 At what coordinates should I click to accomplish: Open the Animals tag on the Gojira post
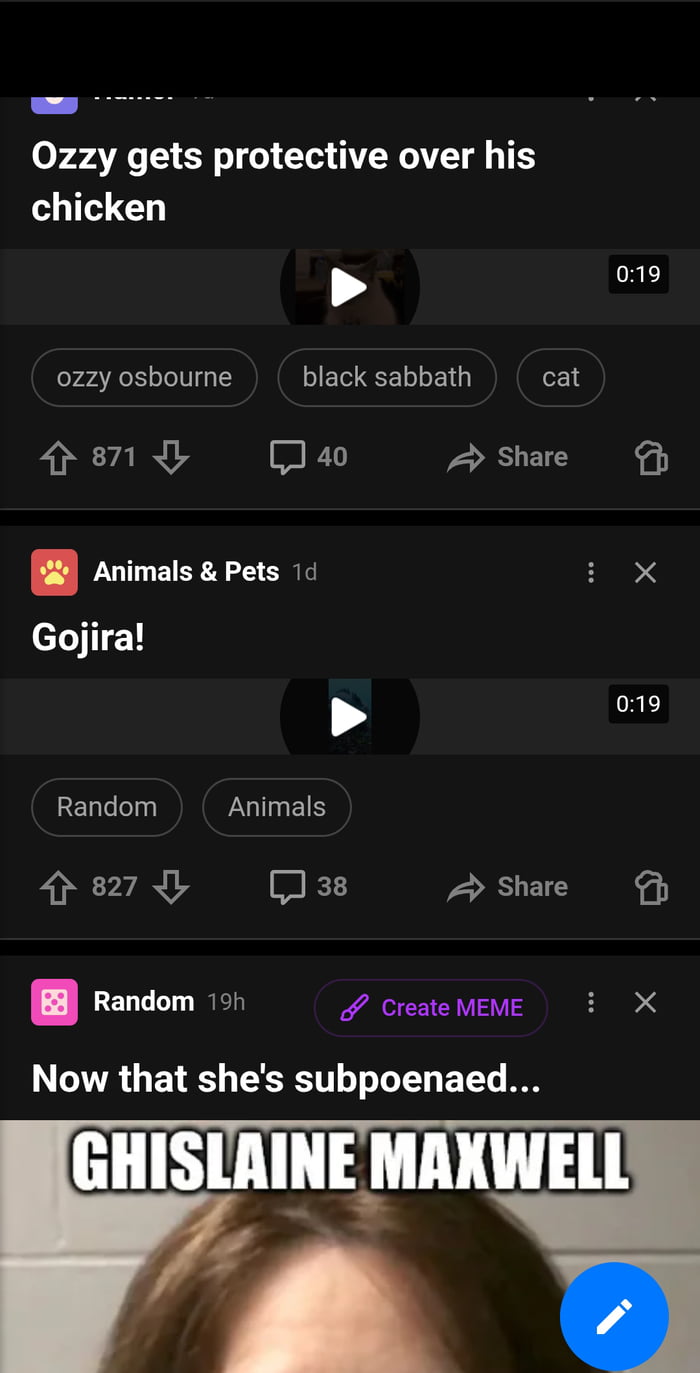pos(277,807)
